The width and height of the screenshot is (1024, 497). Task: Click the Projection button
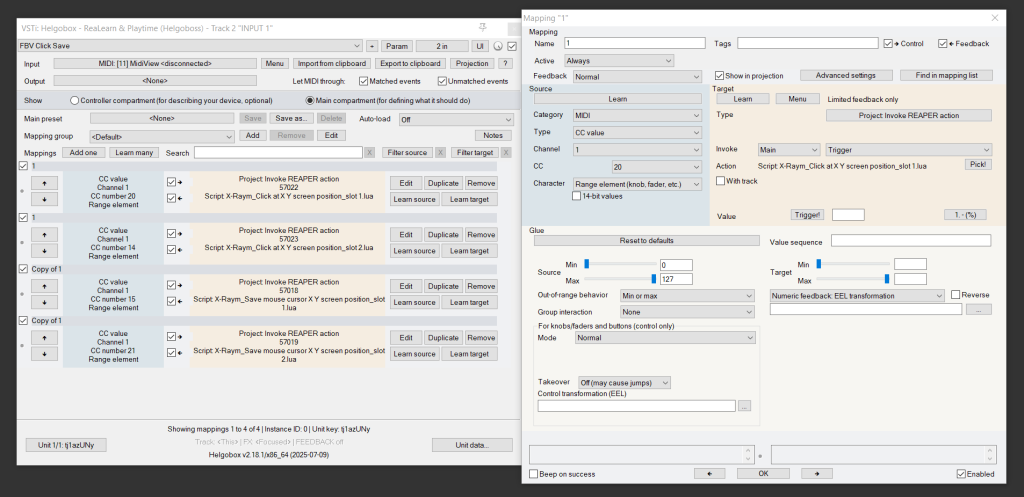(x=472, y=63)
